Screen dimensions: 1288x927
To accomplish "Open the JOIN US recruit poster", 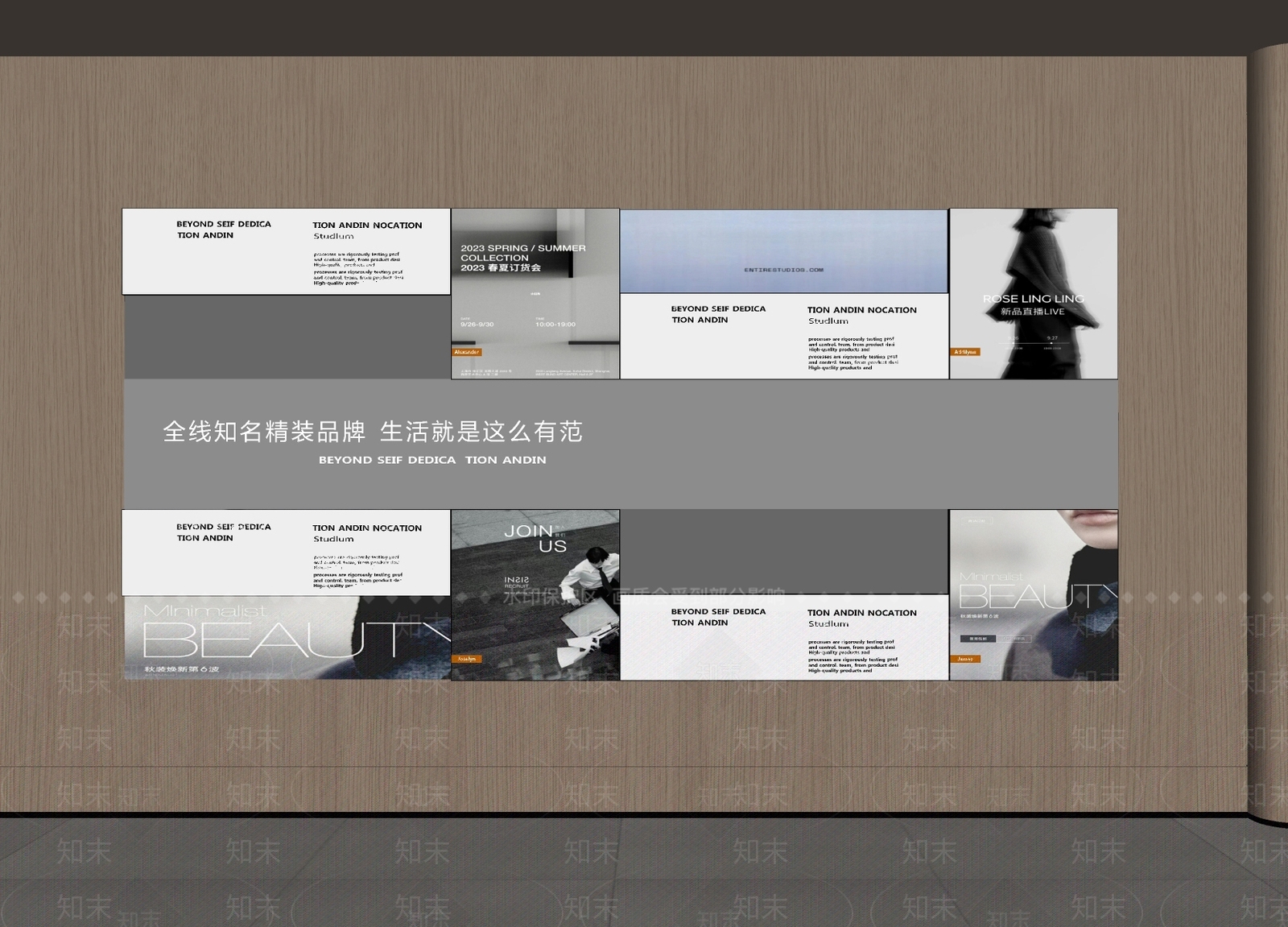I will (x=535, y=595).
